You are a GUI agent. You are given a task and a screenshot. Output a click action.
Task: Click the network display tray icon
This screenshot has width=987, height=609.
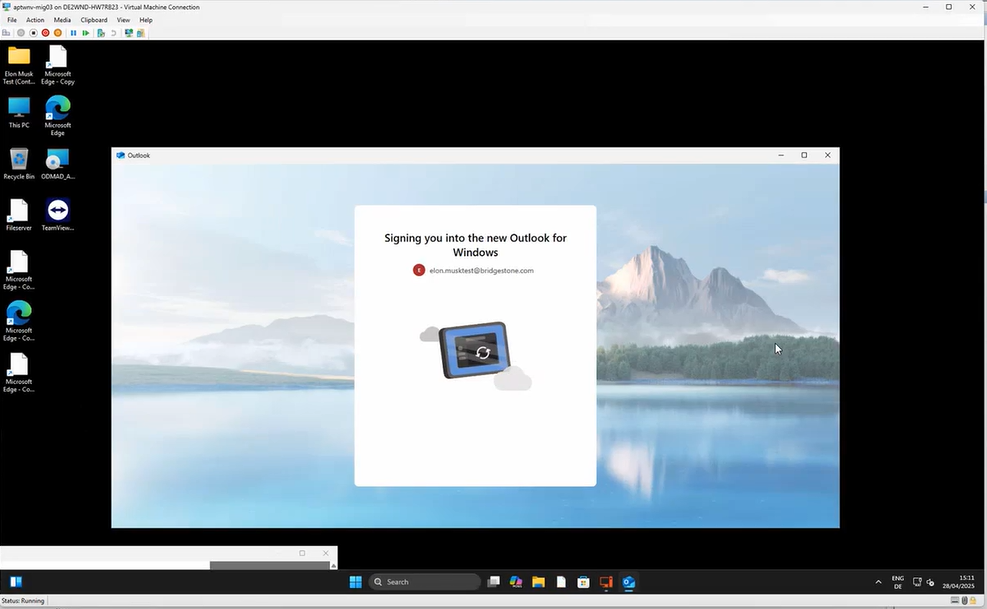click(917, 582)
